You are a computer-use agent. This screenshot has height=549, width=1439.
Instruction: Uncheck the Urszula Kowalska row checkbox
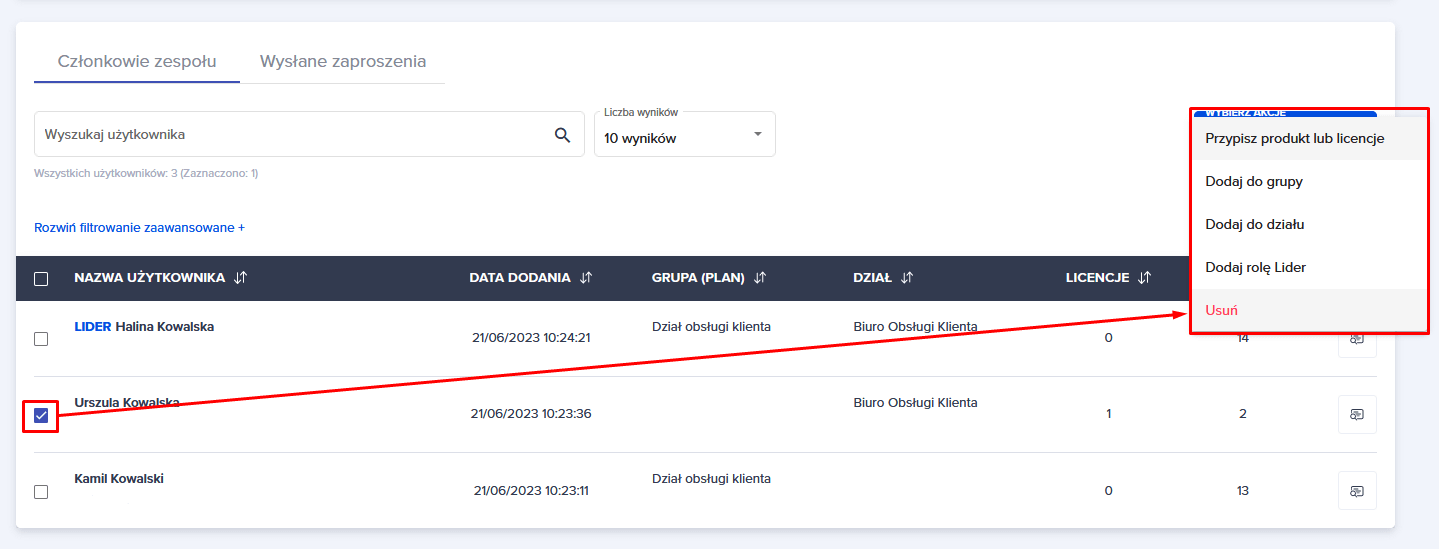[41, 415]
